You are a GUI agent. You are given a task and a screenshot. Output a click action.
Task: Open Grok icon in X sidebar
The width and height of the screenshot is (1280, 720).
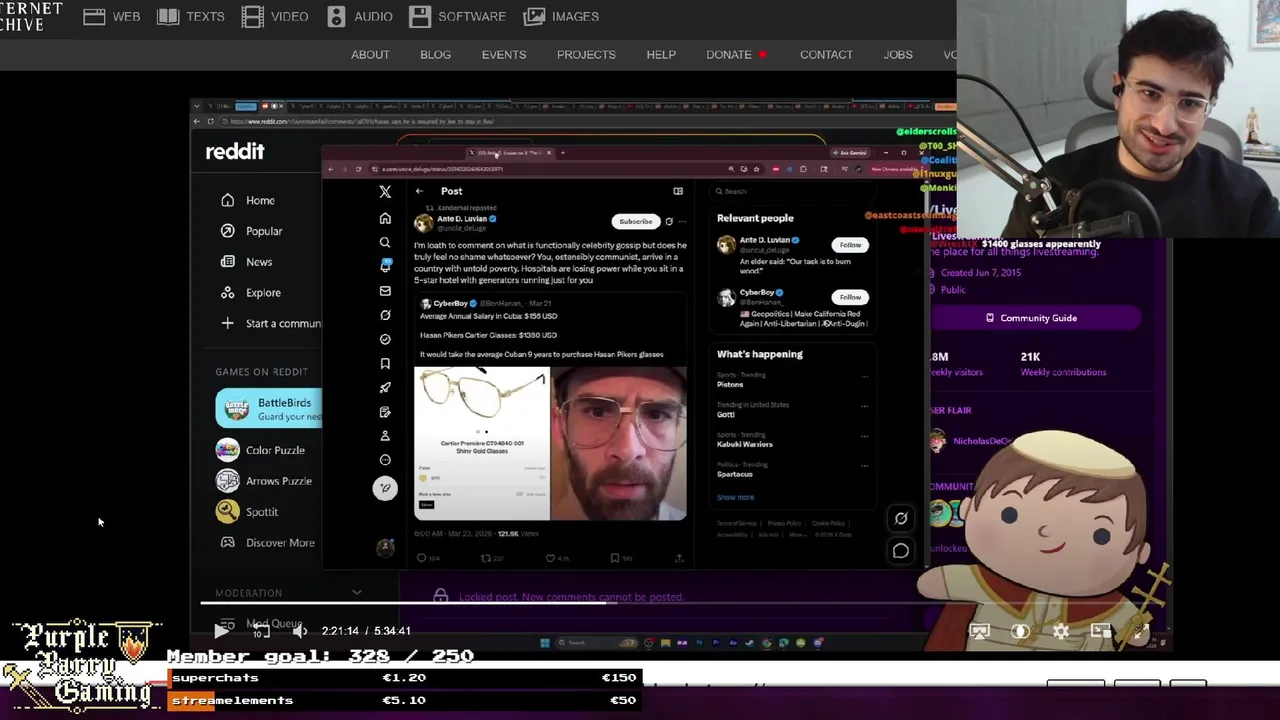tap(385, 315)
